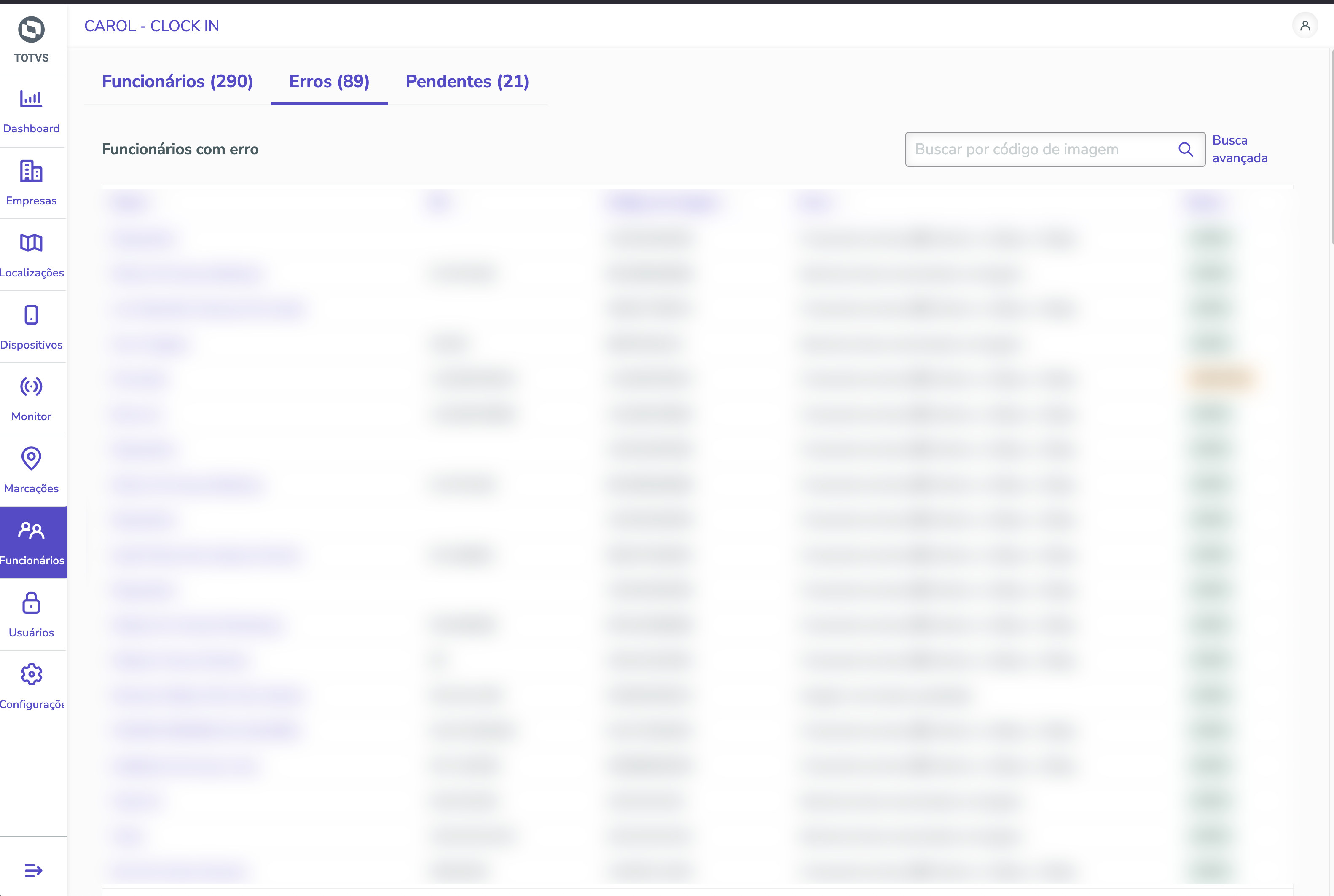Go to Localizações map icon

pyautogui.click(x=32, y=243)
